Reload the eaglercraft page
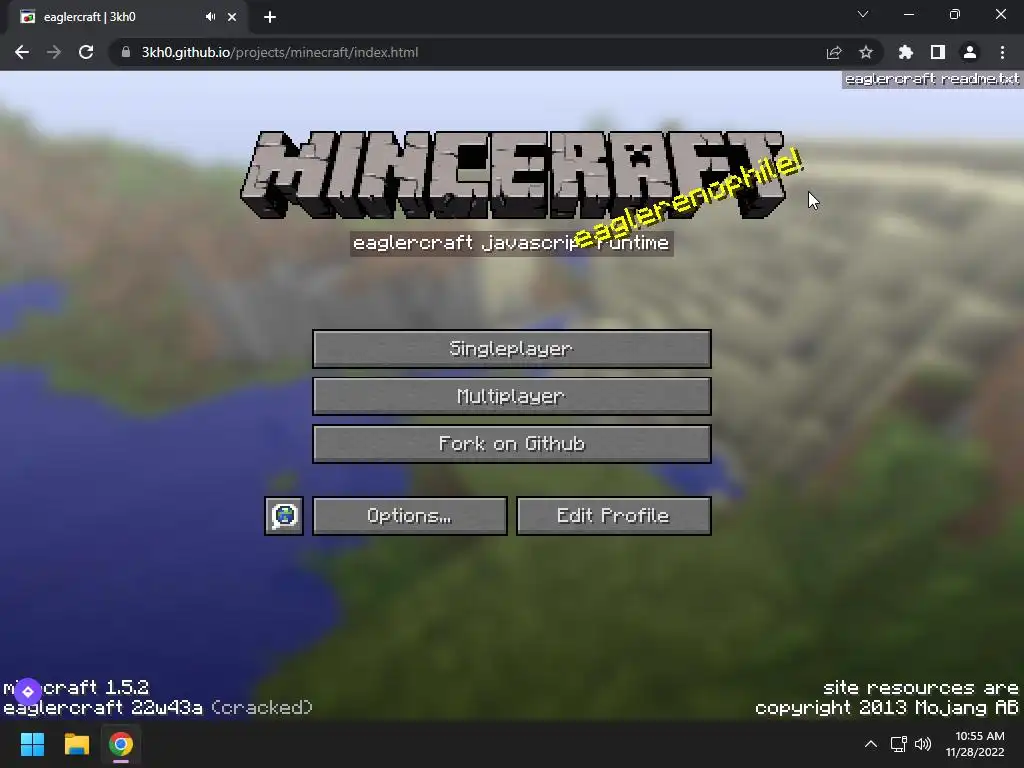 pos(86,52)
